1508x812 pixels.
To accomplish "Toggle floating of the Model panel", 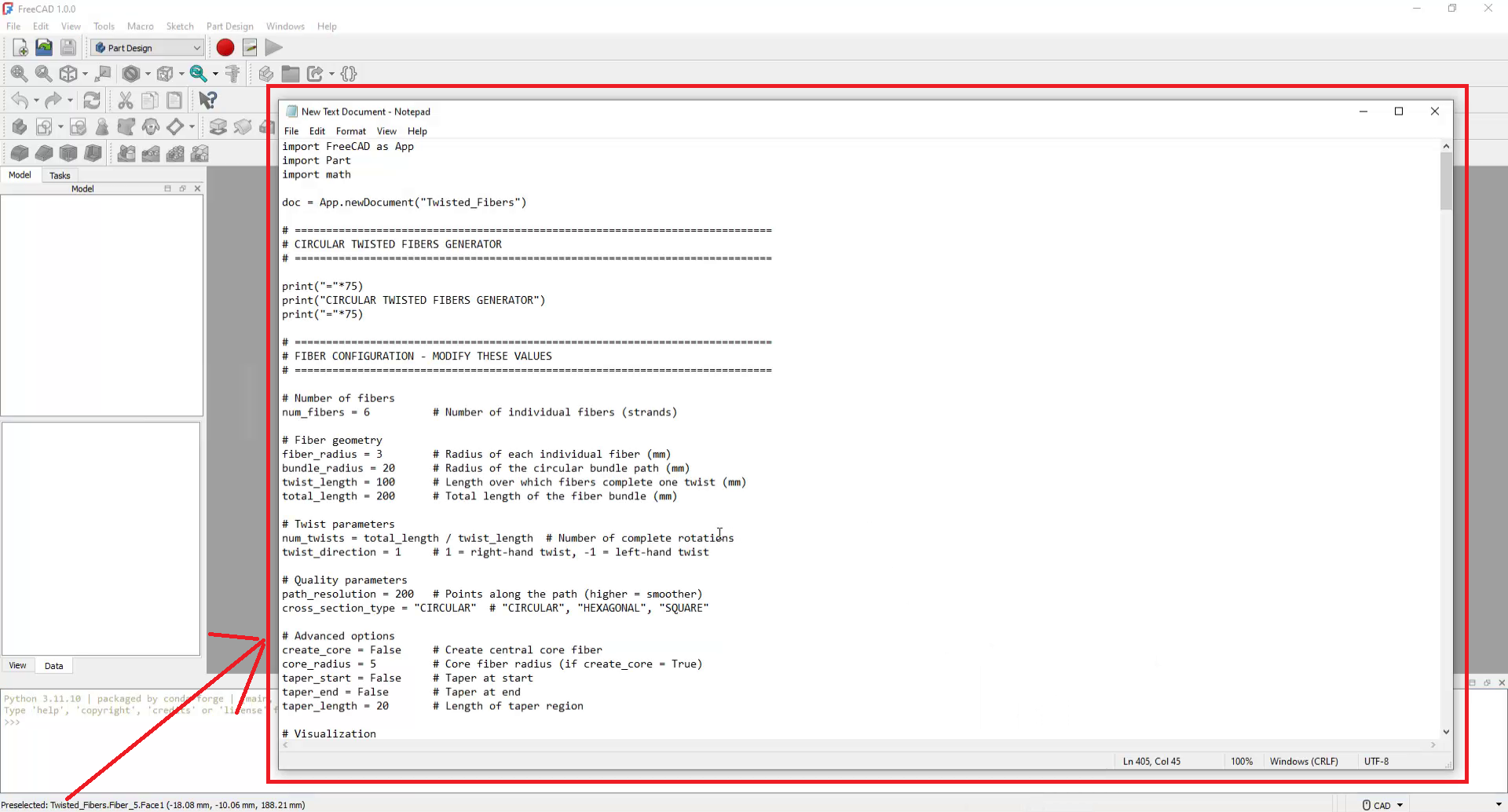I will point(182,188).
